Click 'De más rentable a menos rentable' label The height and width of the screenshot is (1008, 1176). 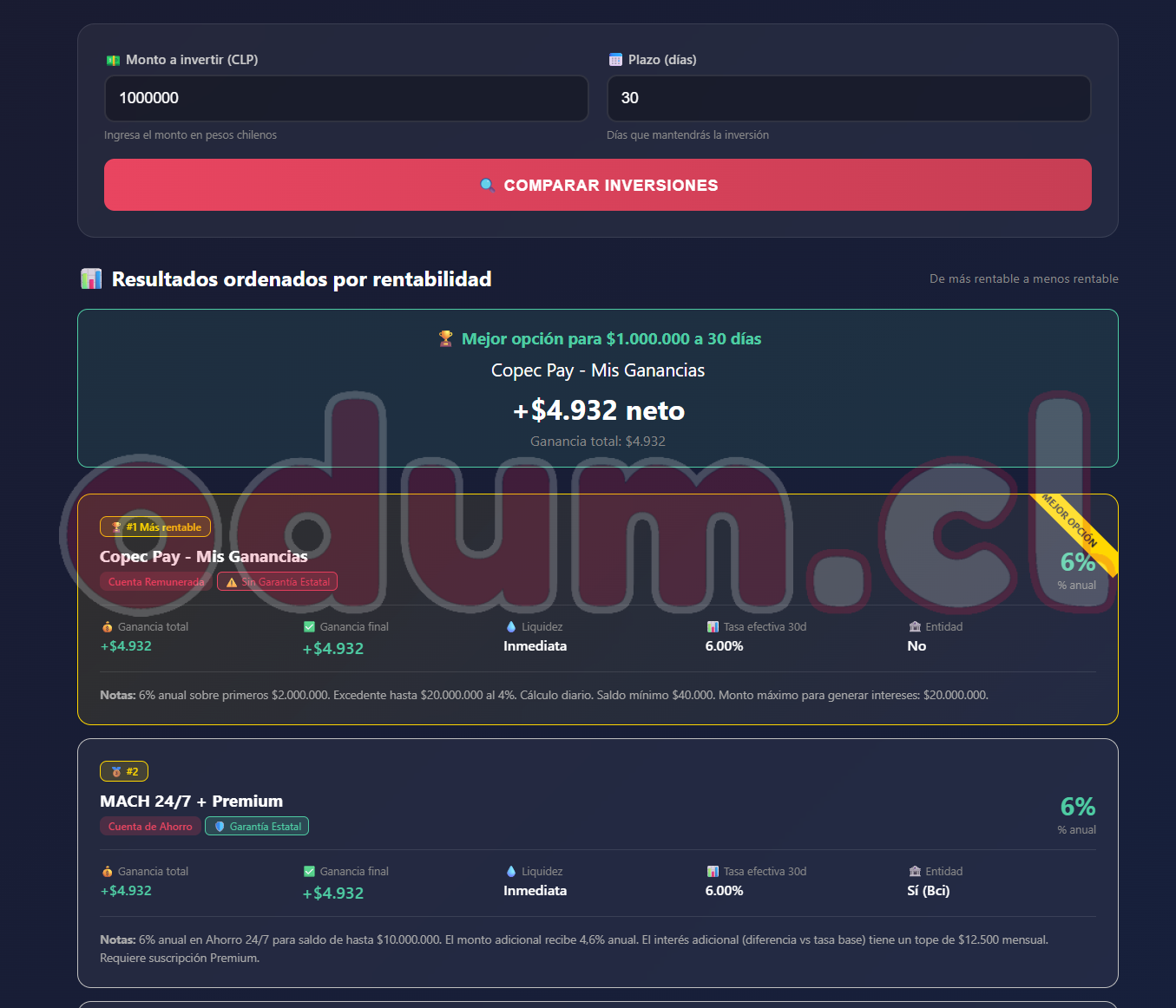click(1024, 279)
